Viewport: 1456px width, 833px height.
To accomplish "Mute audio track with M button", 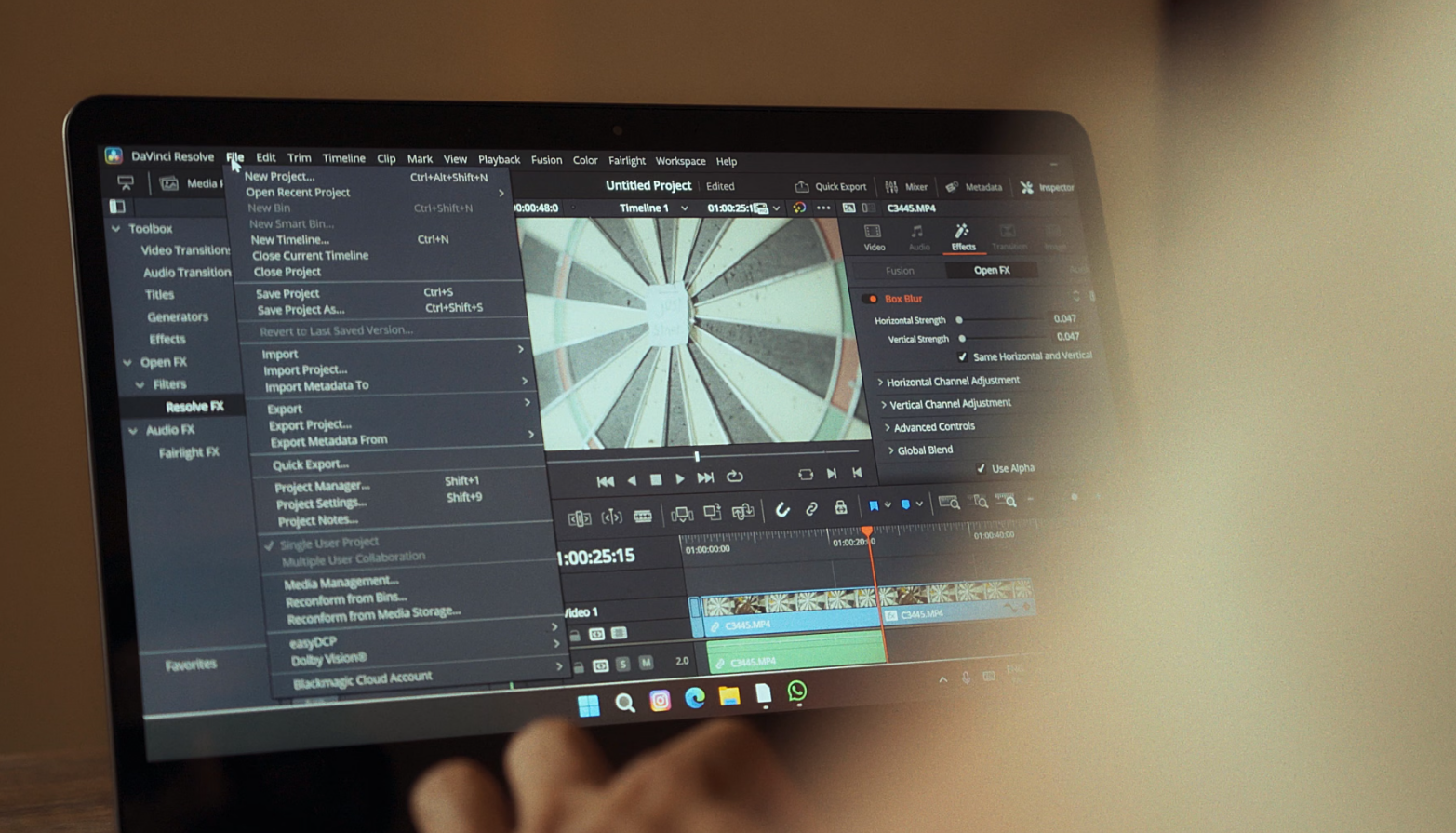I will [646, 663].
